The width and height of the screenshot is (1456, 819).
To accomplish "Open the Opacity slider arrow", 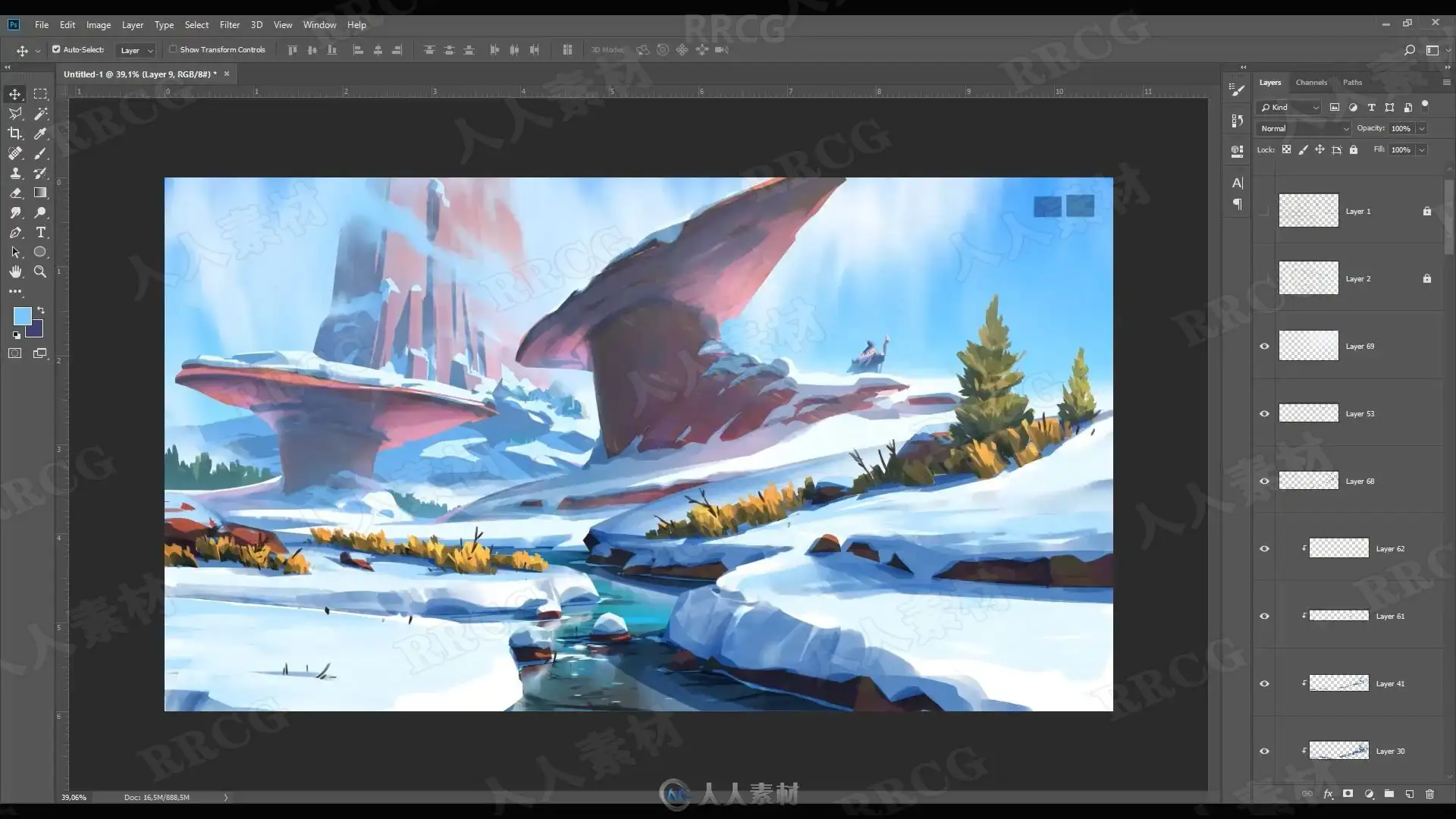I will [x=1422, y=129].
